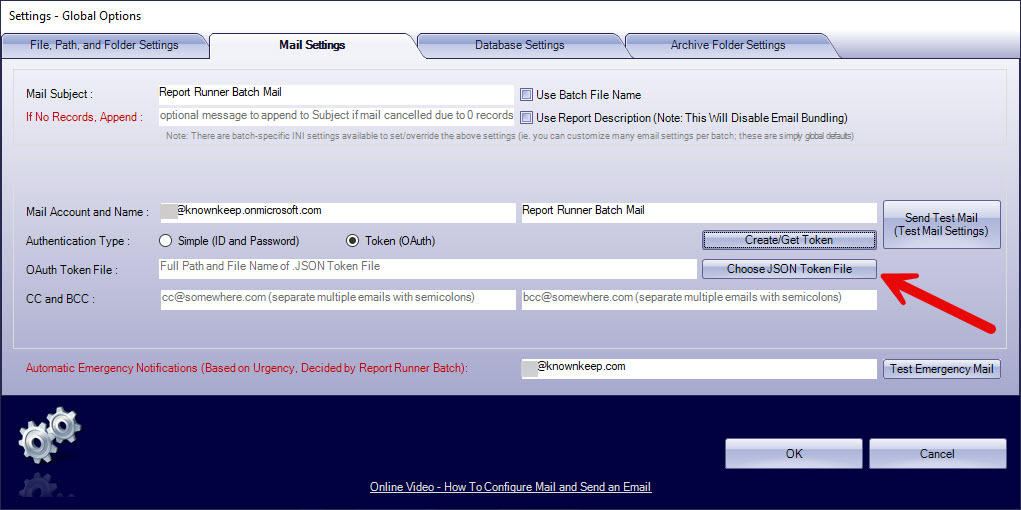
Task: Switch to Database Settings tab
Action: (x=519, y=45)
